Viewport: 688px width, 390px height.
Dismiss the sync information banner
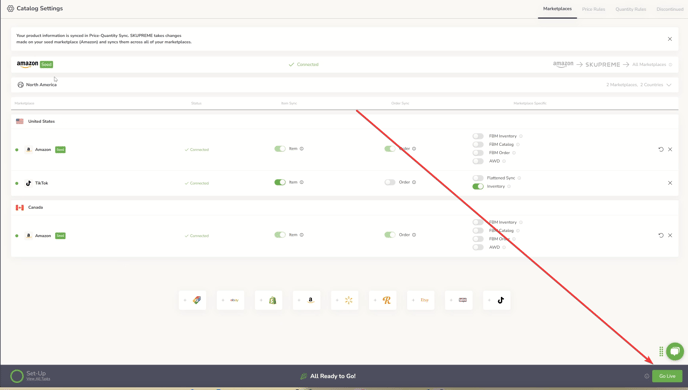[670, 39]
